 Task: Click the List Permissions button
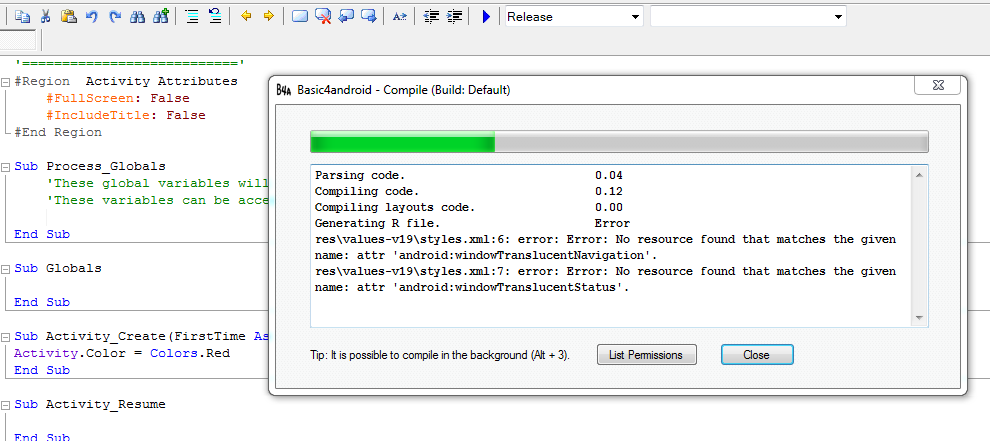(x=645, y=355)
